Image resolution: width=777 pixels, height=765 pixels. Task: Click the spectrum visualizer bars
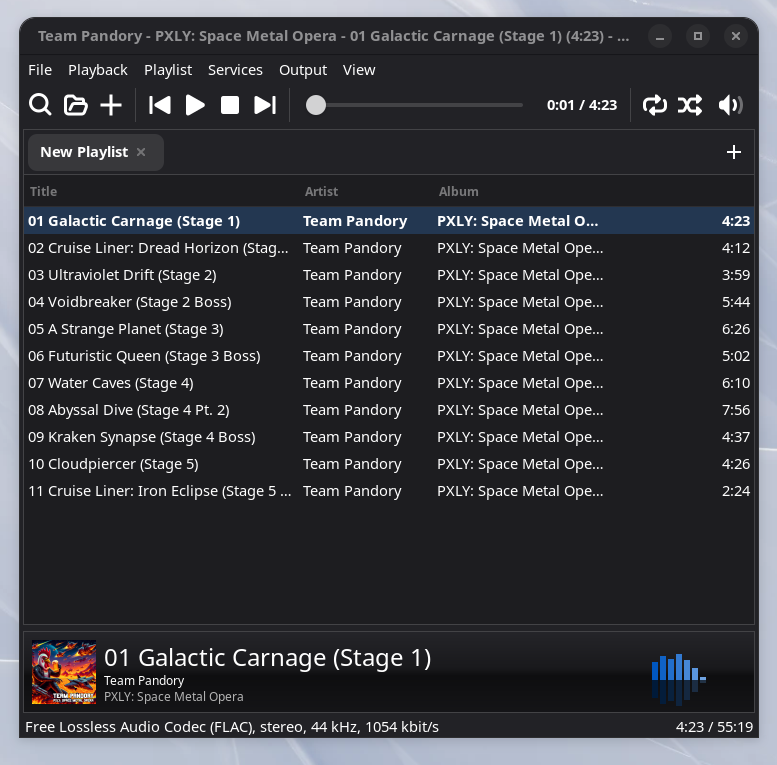tap(678, 678)
